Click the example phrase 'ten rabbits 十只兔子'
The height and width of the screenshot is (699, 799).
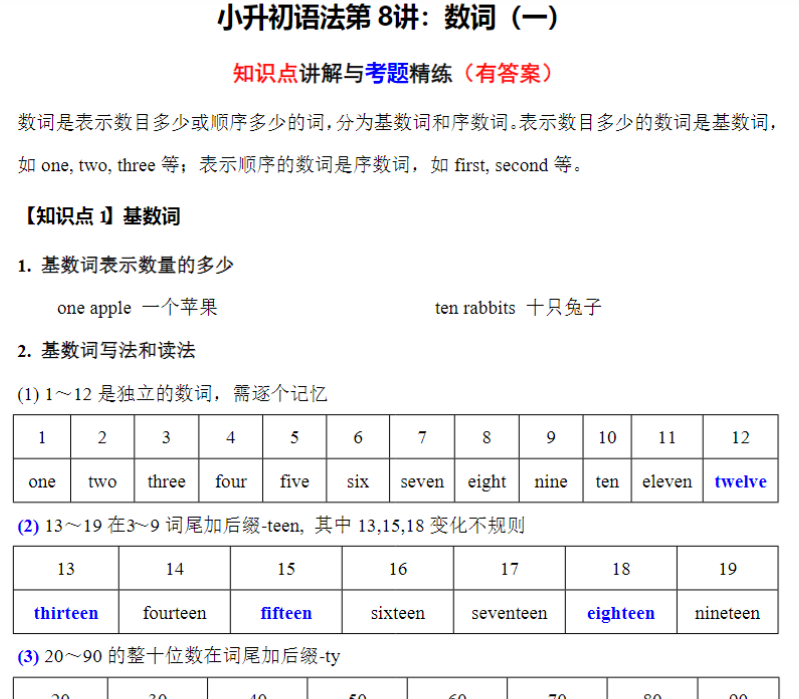[x=518, y=307]
